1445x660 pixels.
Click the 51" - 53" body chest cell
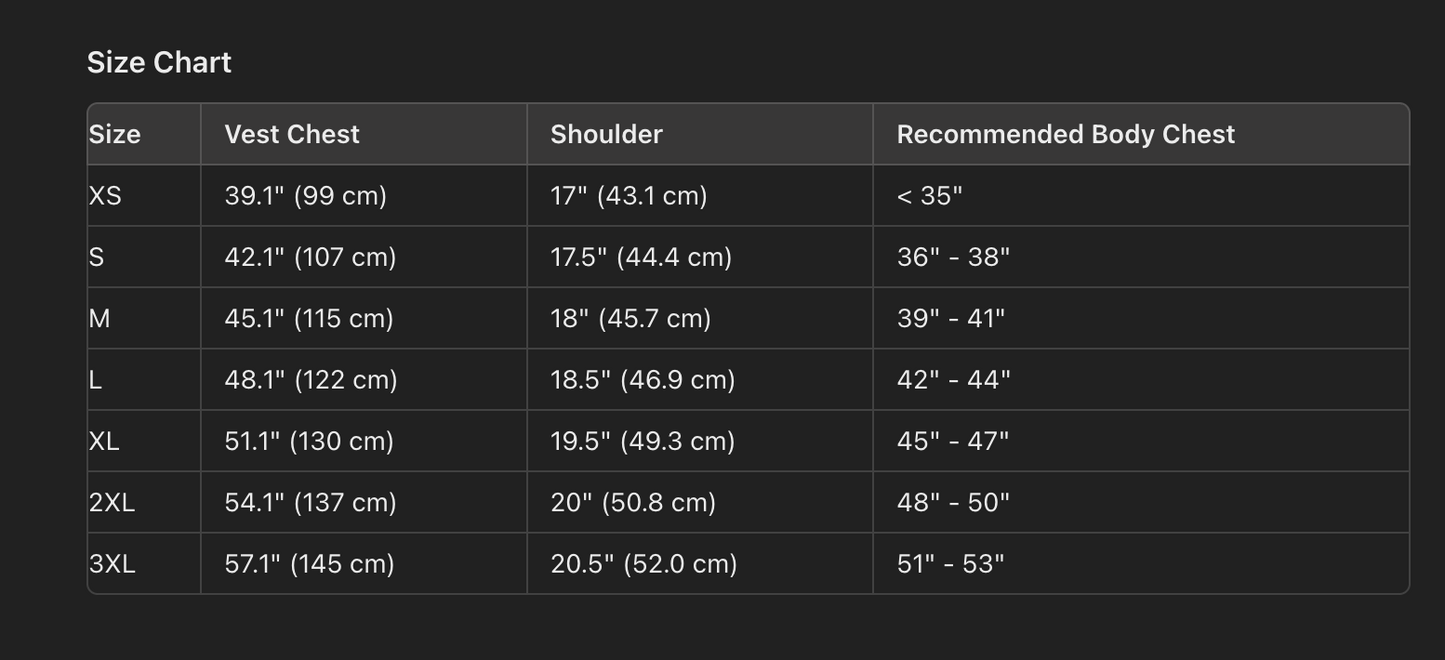950,564
